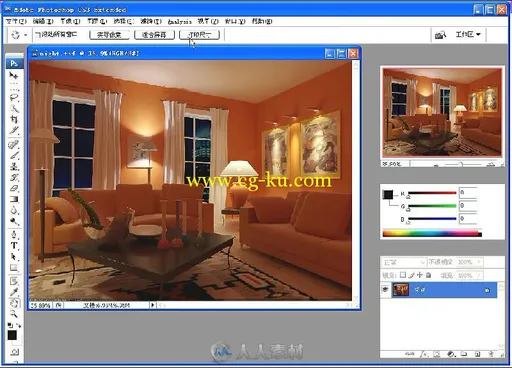The image size is (512, 368).
Task: Open the File menu
Action: point(16,21)
